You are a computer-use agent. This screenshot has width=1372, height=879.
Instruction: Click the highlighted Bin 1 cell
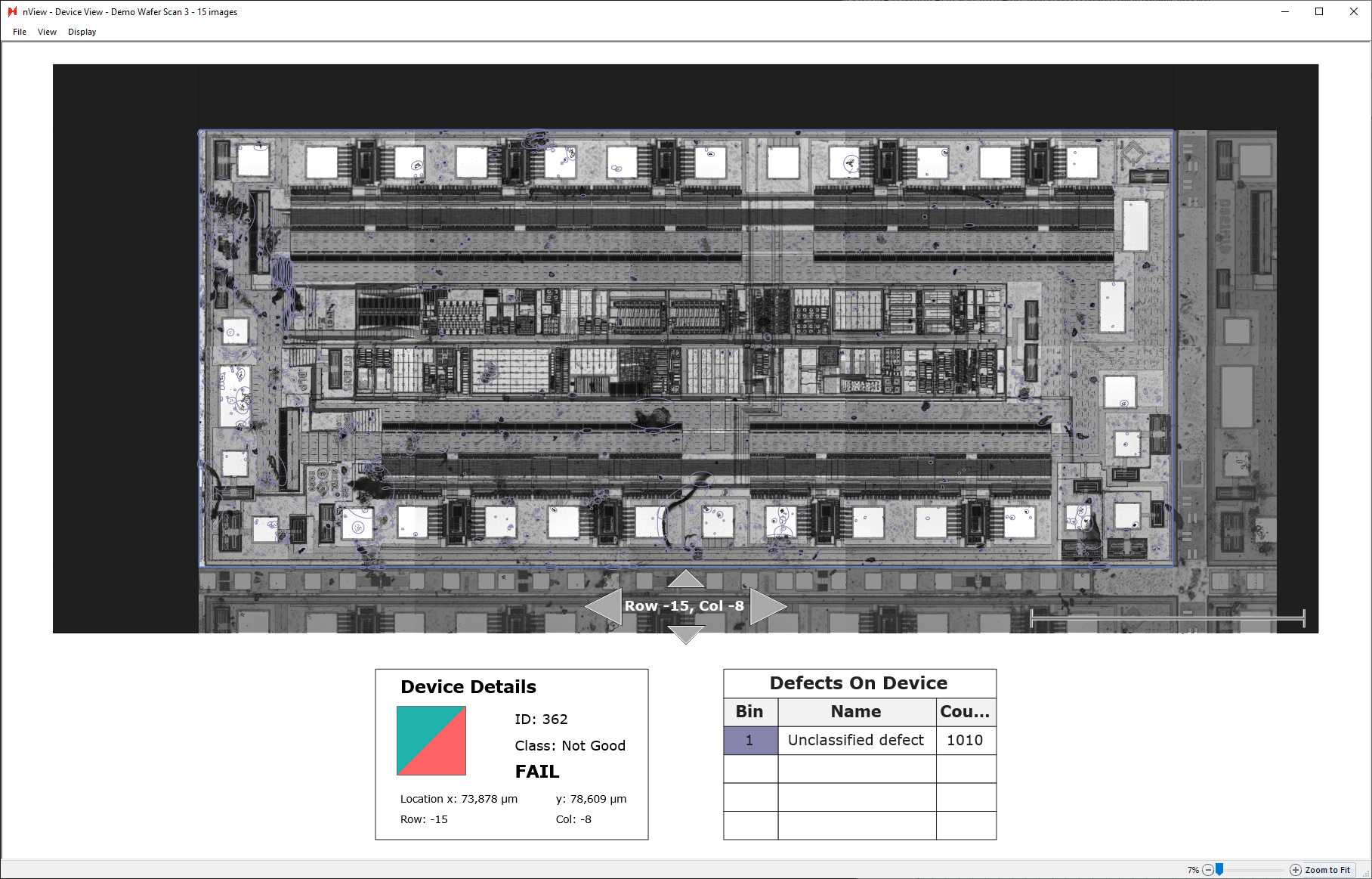tap(749, 740)
